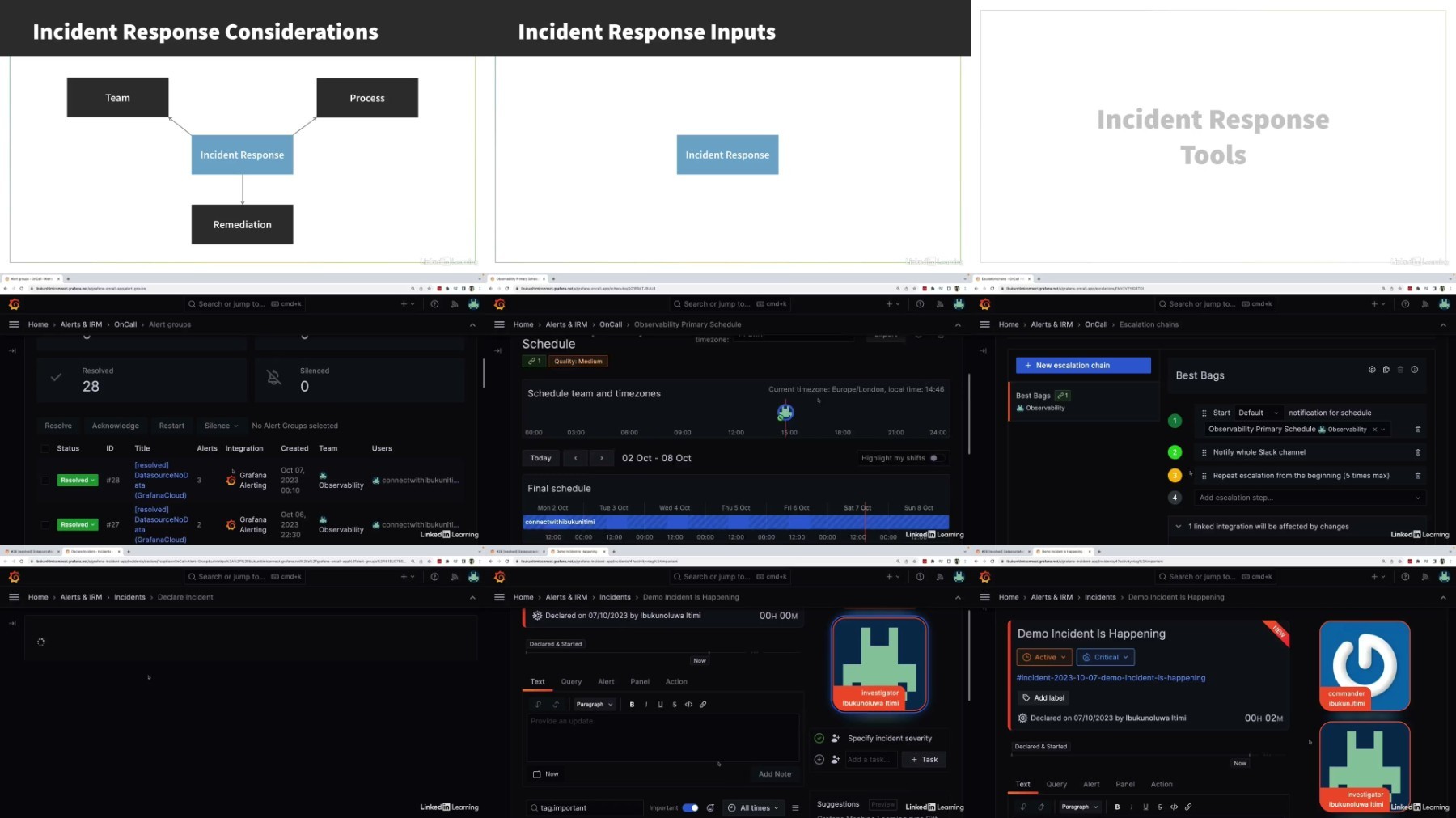Click Grafana logo on Alert groups page
The height and width of the screenshot is (818, 1456).
[14, 304]
